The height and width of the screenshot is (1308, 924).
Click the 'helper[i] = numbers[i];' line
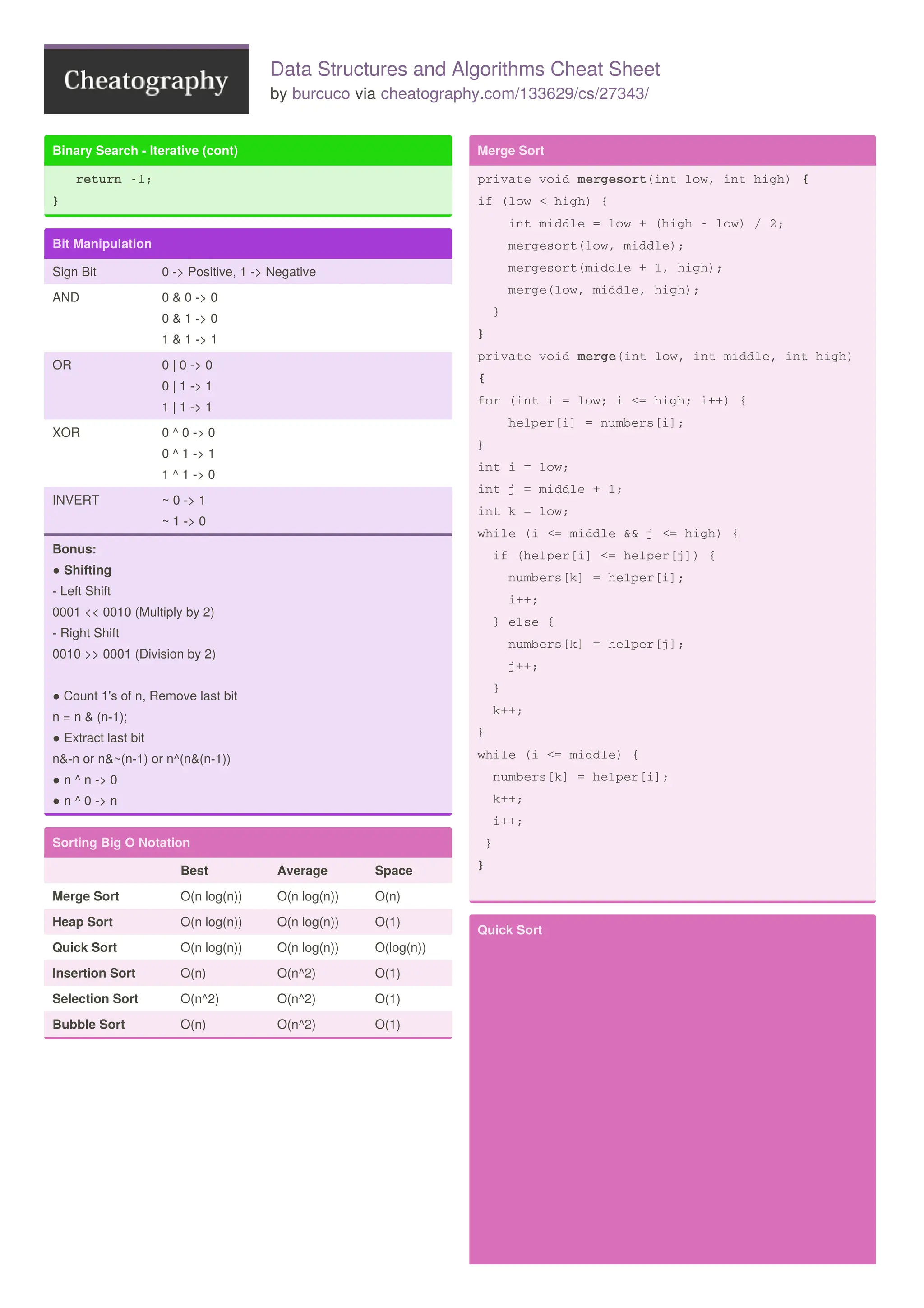pyautogui.click(x=596, y=423)
